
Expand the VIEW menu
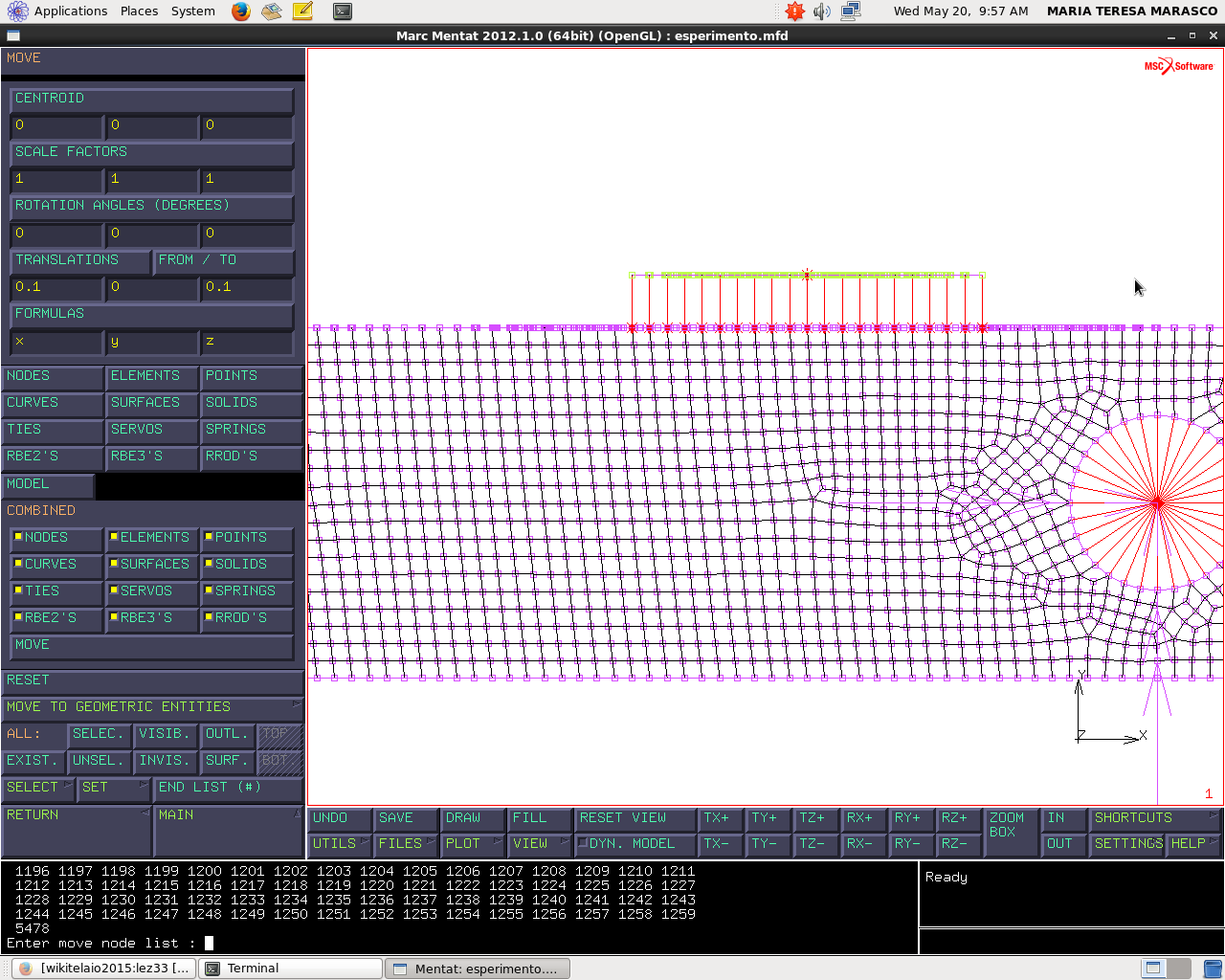pyautogui.click(x=540, y=844)
